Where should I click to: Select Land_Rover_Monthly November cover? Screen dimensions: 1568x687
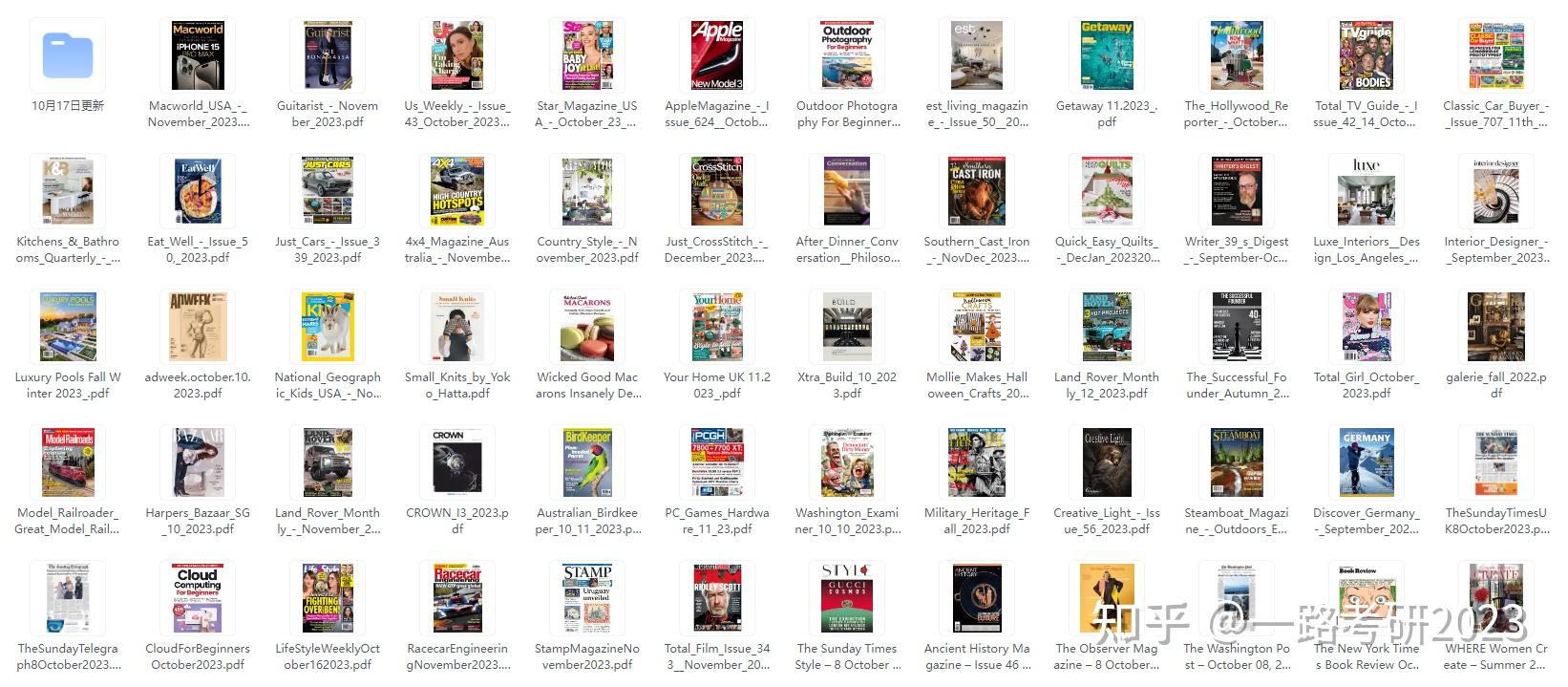pyautogui.click(x=328, y=462)
